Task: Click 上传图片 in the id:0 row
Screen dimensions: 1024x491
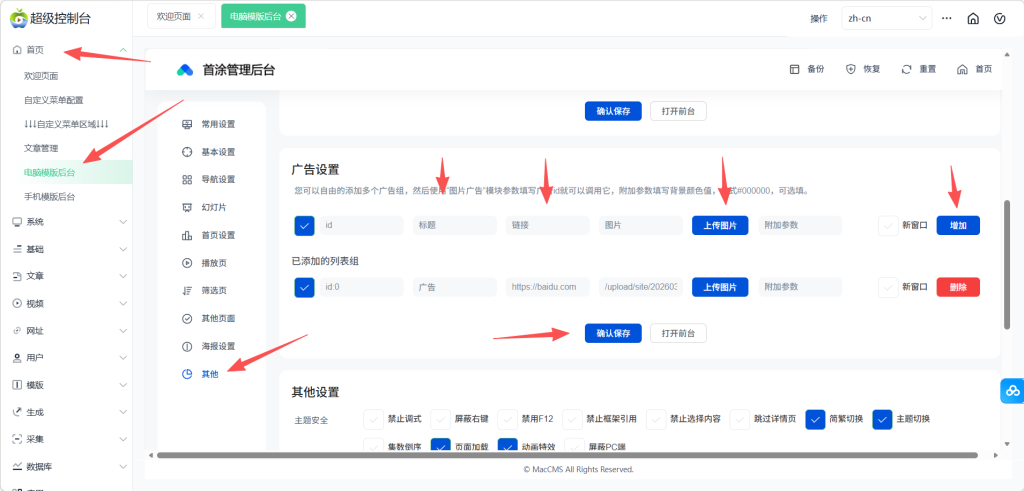Action: point(720,287)
